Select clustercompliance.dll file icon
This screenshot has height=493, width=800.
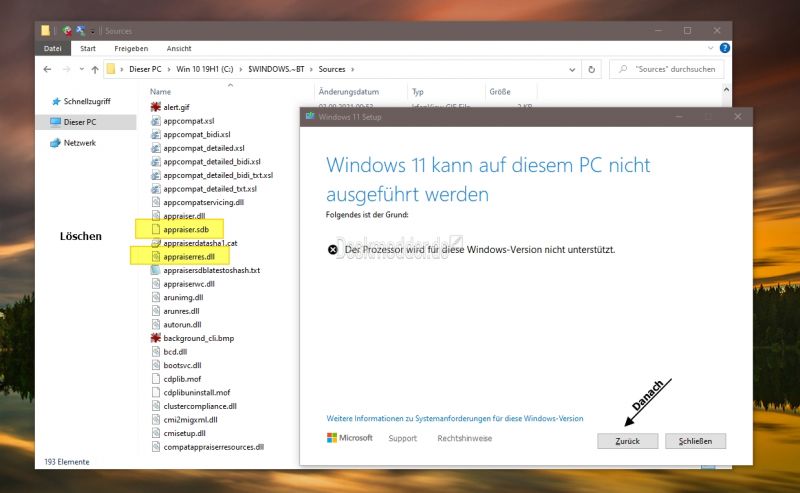[156, 406]
